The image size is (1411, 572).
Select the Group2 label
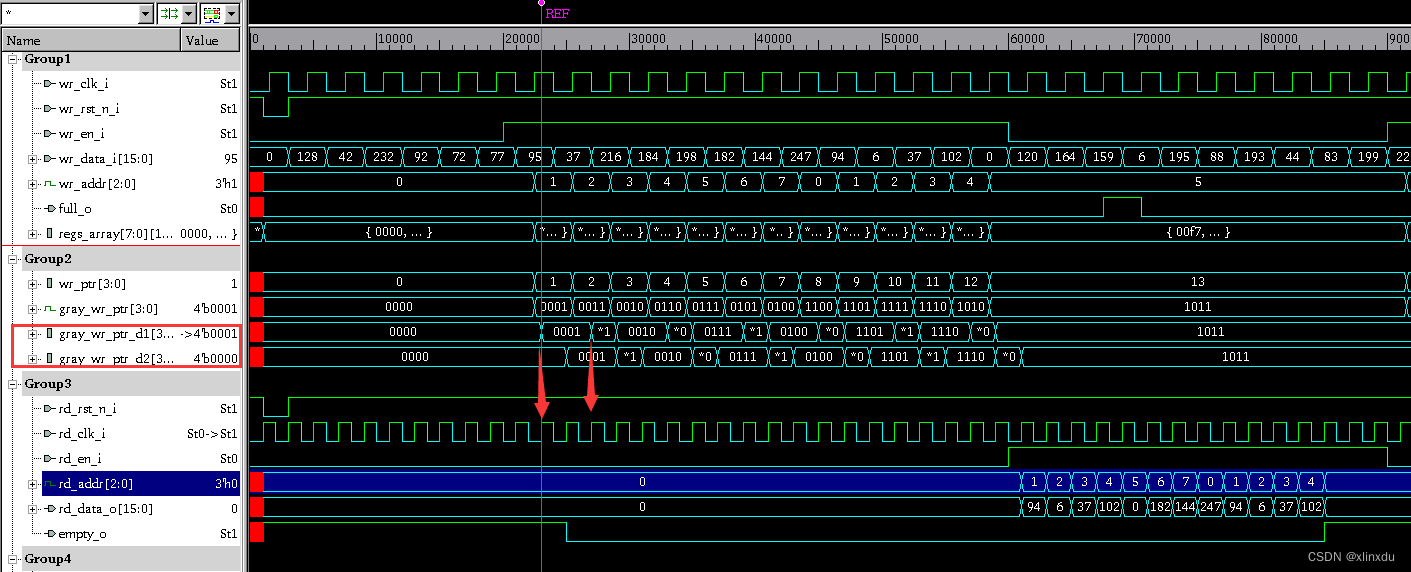coord(47,259)
